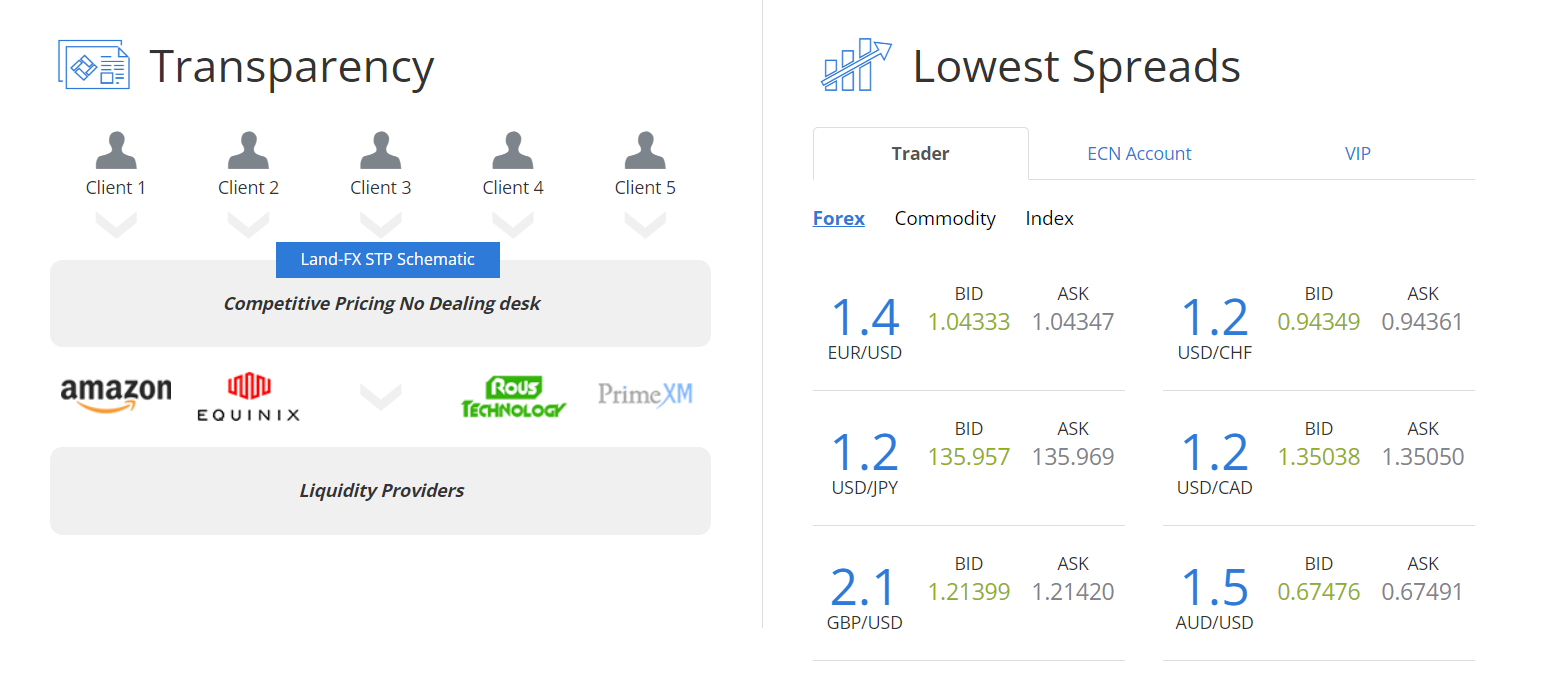The width and height of the screenshot is (1559, 673).
Task: Click the chevron between Equinix and Rous logos
Action: [380, 397]
